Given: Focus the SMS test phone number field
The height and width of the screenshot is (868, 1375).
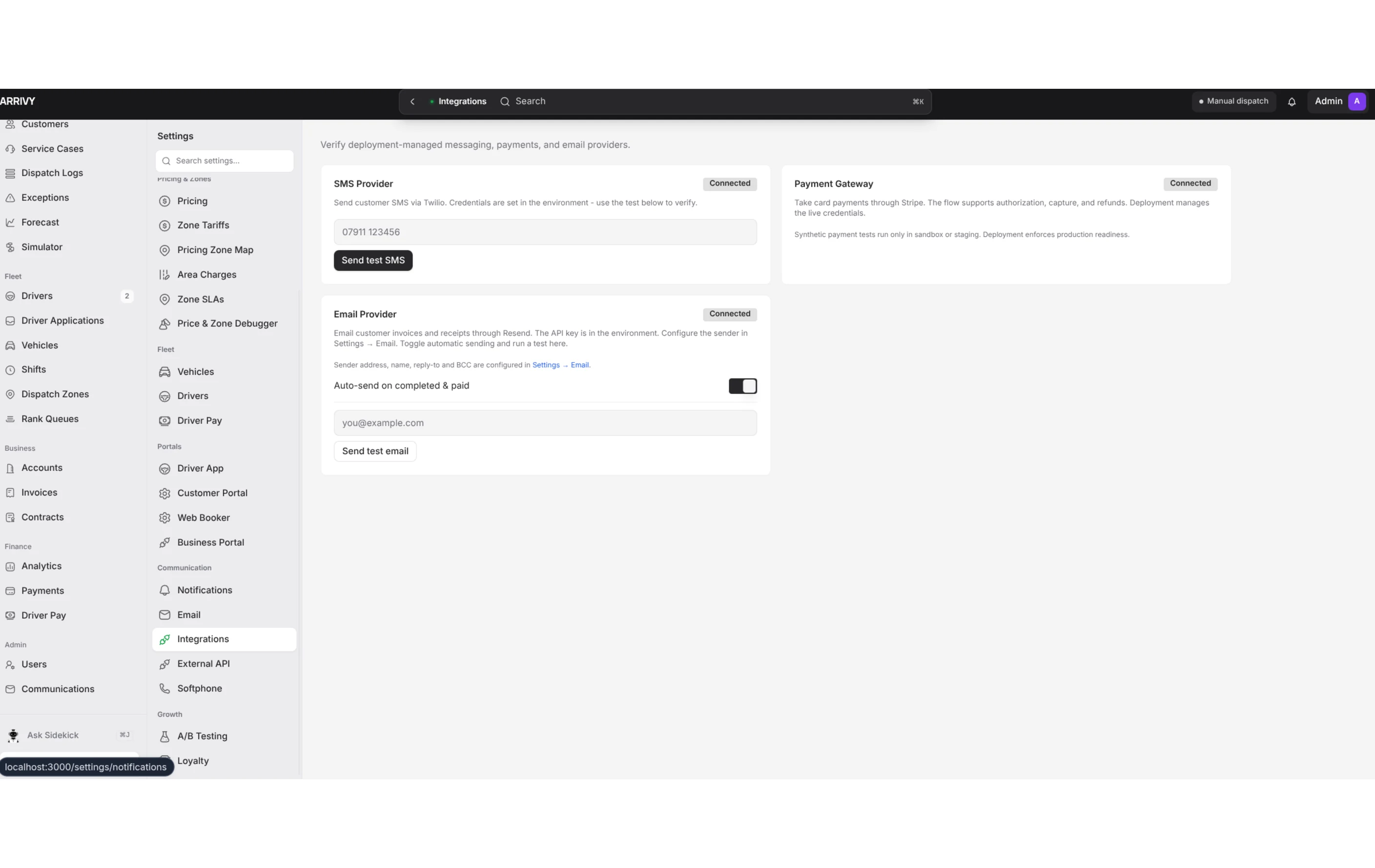Looking at the screenshot, I should [545, 232].
